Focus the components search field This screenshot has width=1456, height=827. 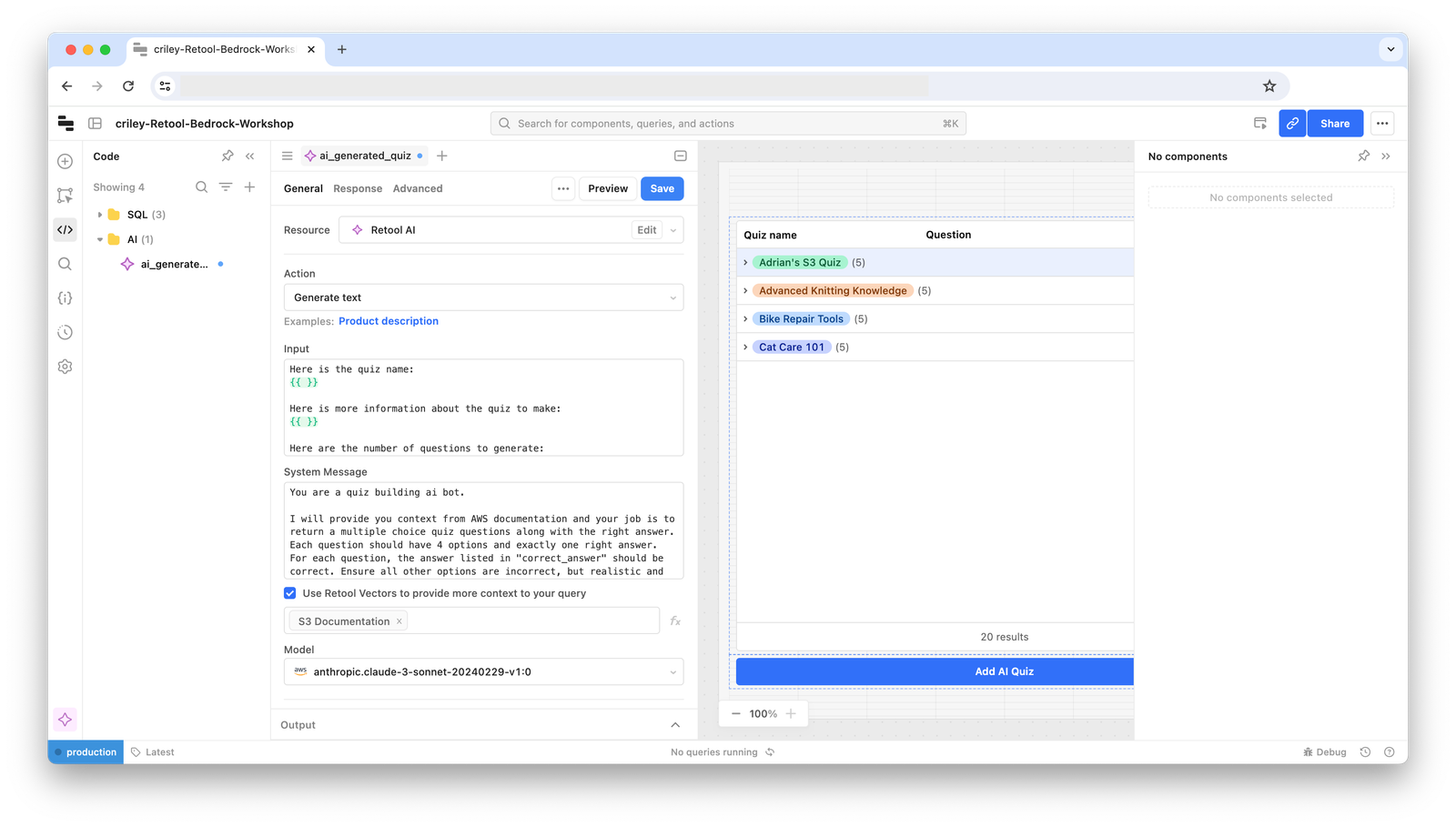pos(728,124)
